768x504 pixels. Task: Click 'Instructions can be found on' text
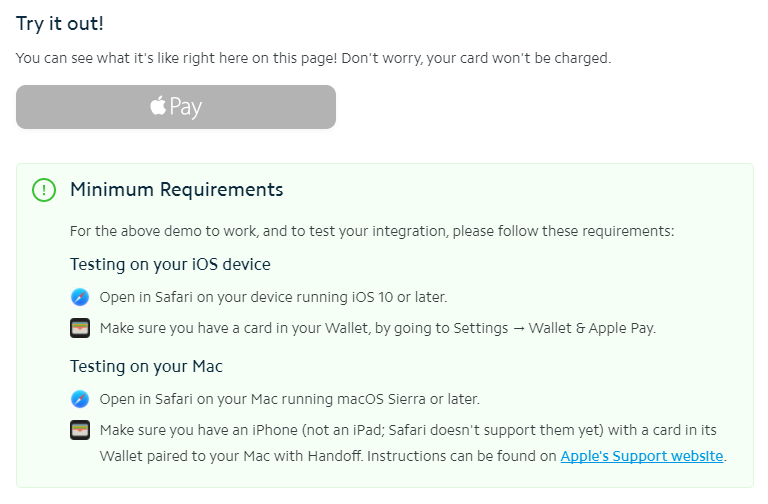click(x=461, y=456)
